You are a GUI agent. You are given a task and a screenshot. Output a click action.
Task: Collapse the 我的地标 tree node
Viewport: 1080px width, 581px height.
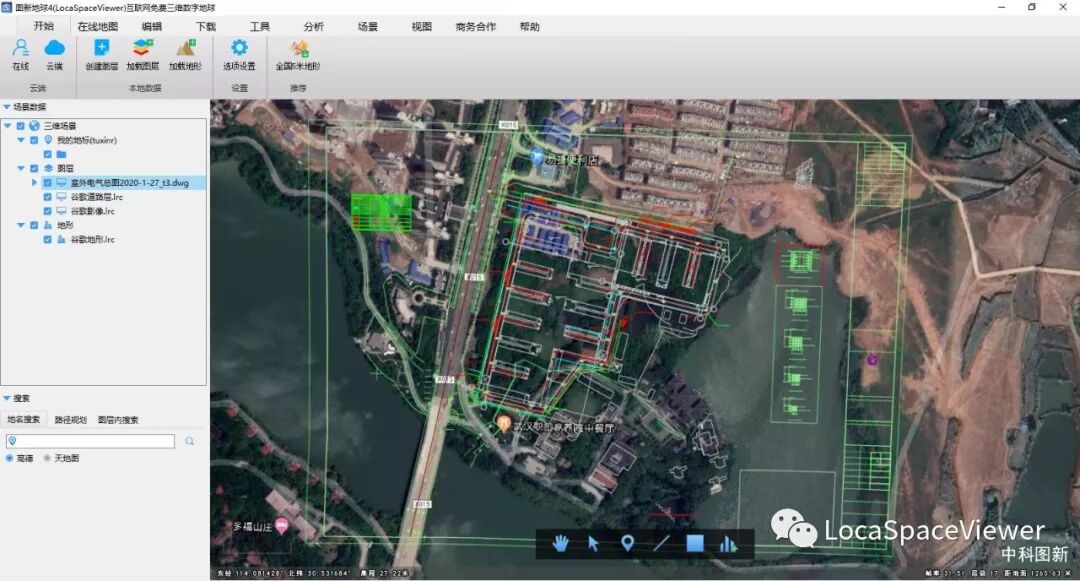pos(21,140)
